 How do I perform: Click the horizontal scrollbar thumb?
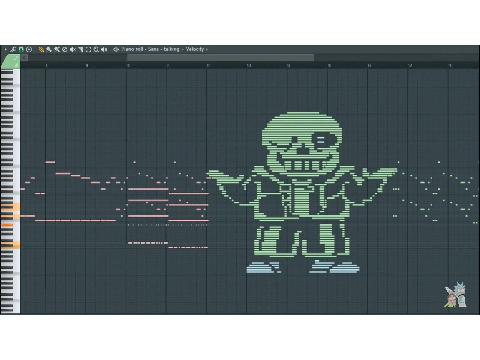click(x=220, y=58)
